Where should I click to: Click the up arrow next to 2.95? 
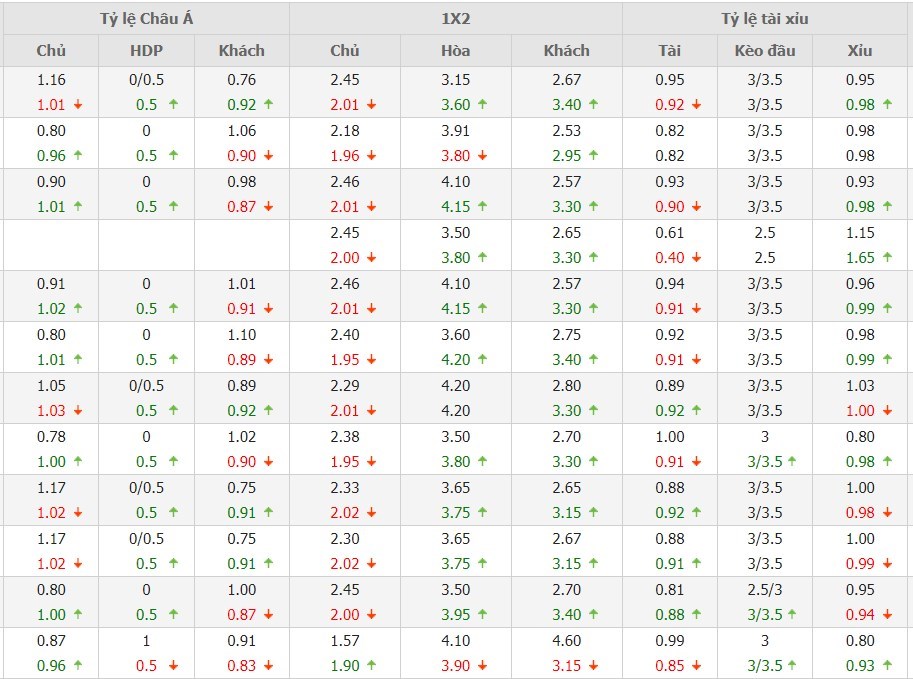point(592,156)
